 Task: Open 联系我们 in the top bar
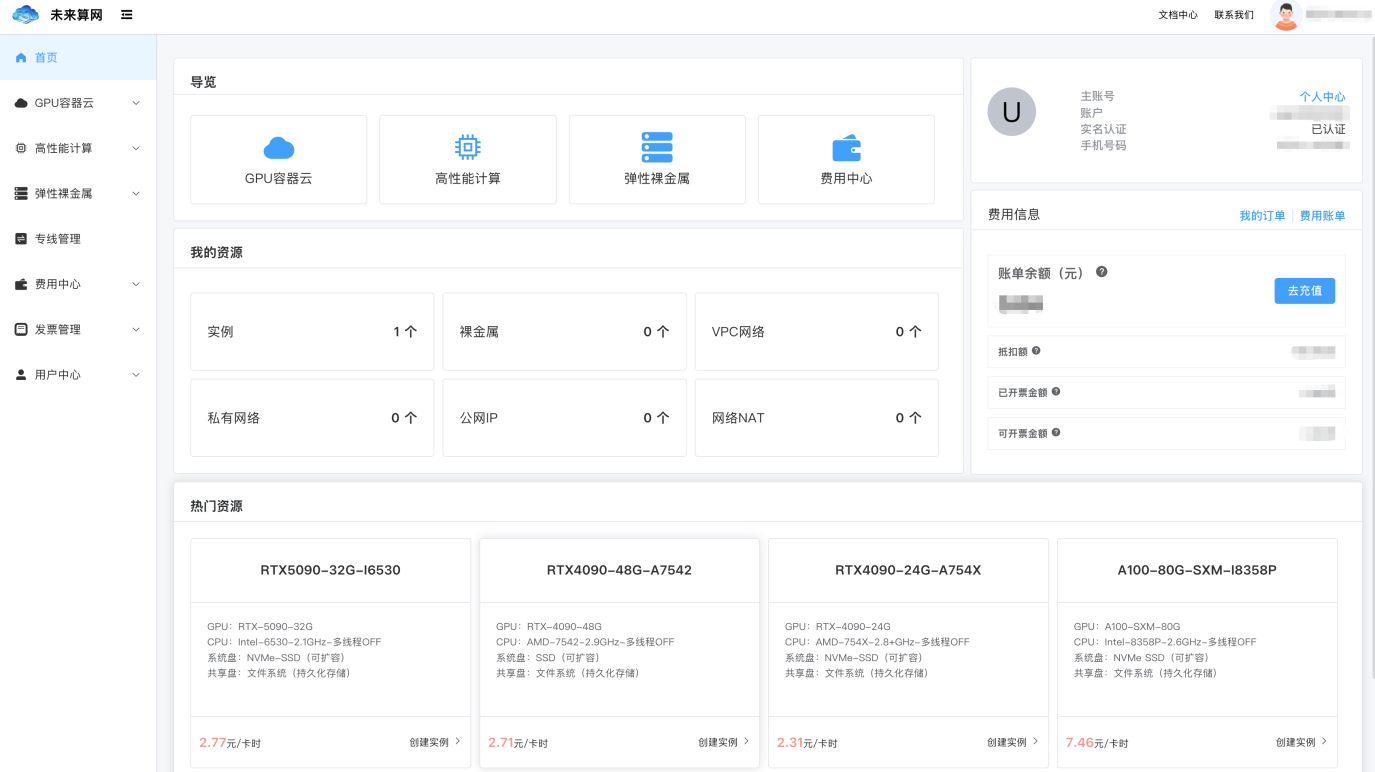pyautogui.click(x=1234, y=15)
